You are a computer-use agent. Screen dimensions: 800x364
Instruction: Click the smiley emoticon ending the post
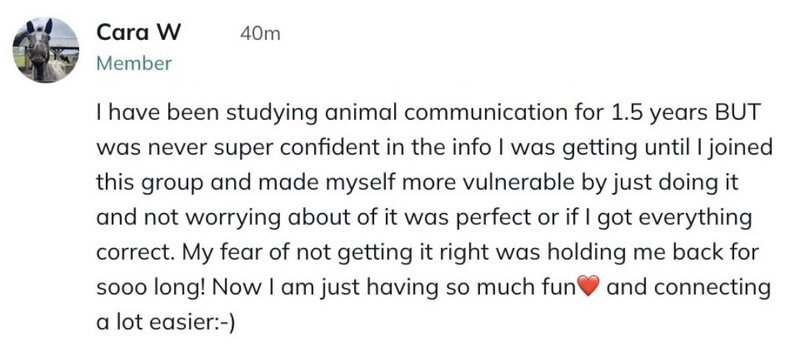[223, 323]
